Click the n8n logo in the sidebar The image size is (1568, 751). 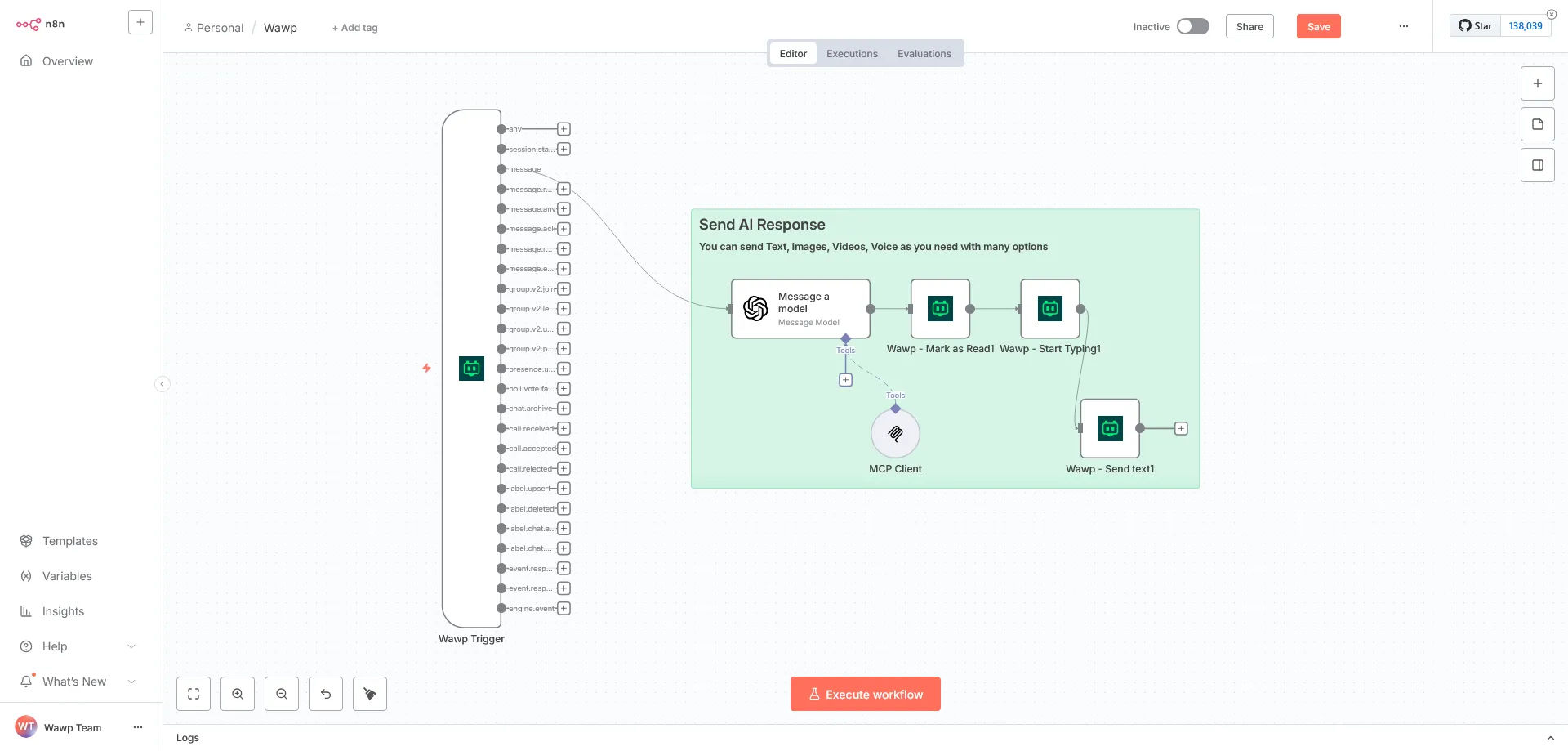point(40,24)
